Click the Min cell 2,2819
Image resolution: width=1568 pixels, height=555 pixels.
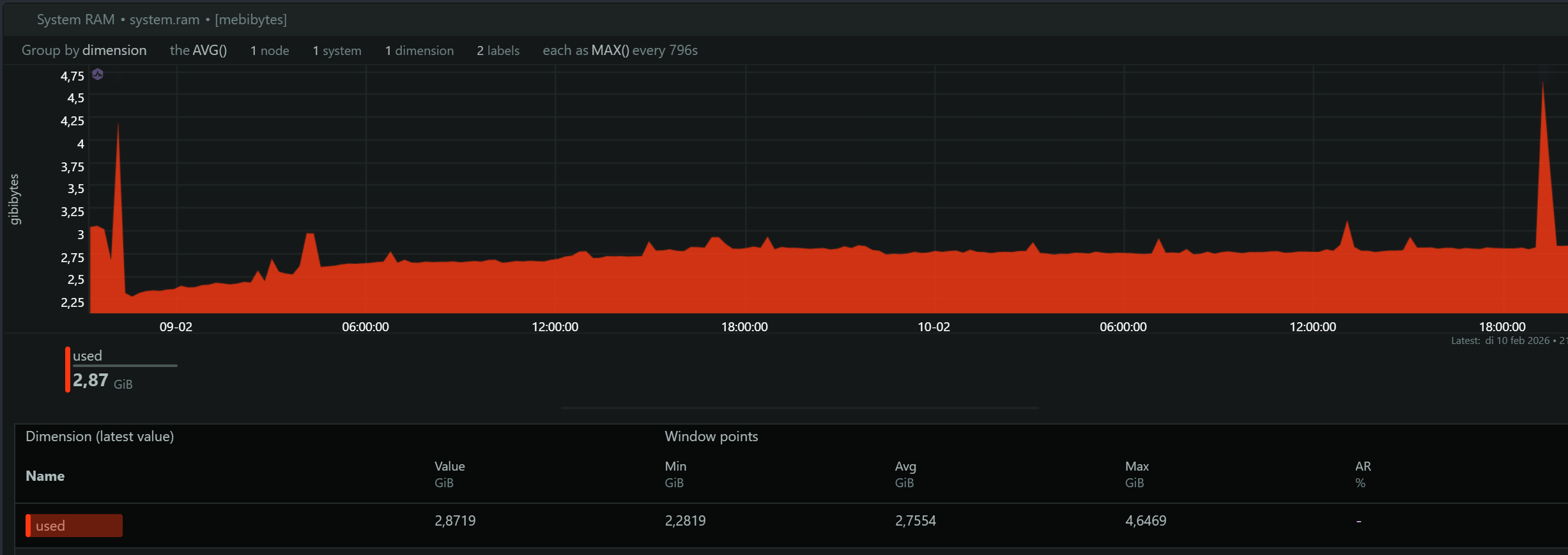[x=685, y=520]
